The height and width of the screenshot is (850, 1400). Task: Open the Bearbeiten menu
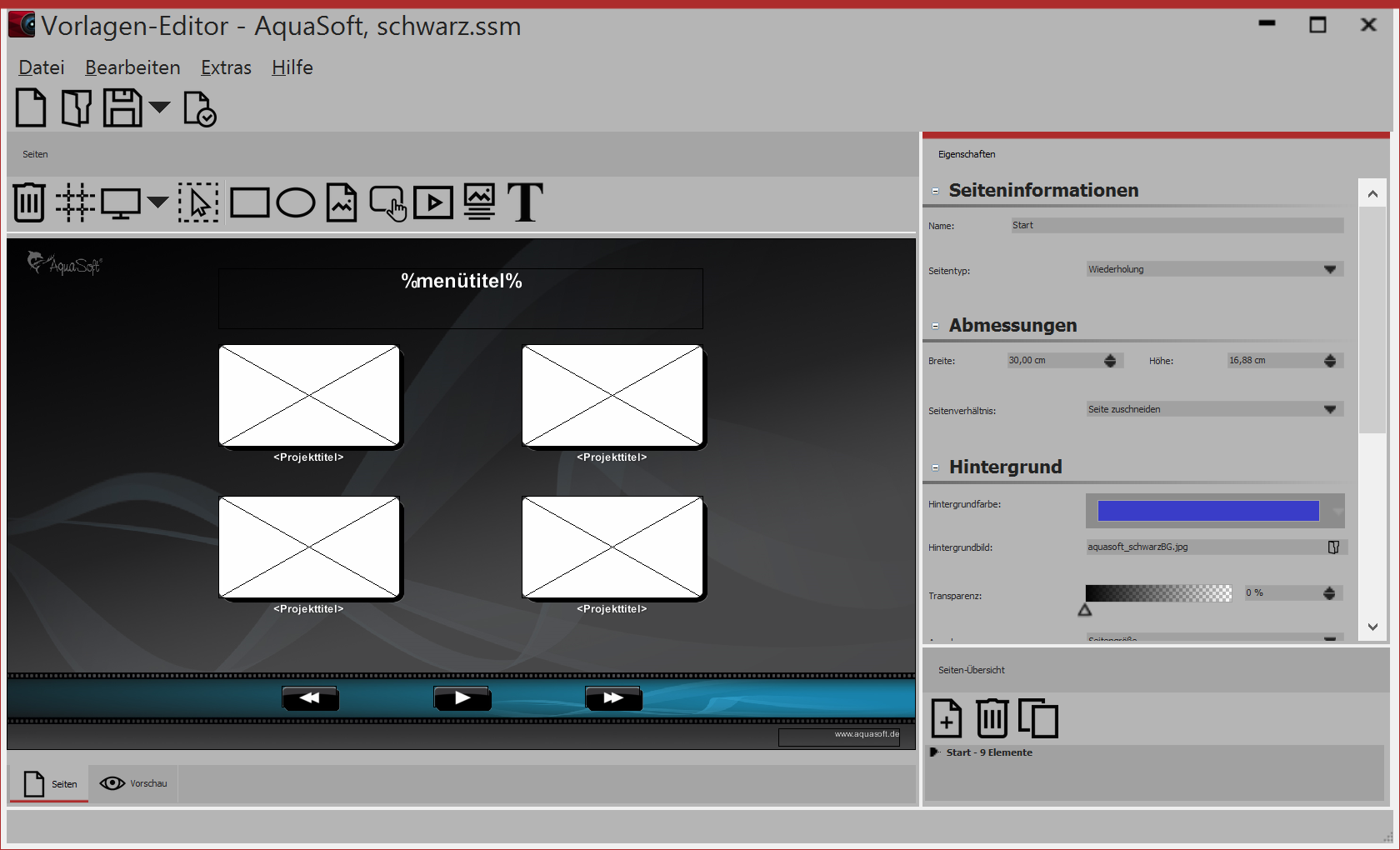[x=132, y=67]
